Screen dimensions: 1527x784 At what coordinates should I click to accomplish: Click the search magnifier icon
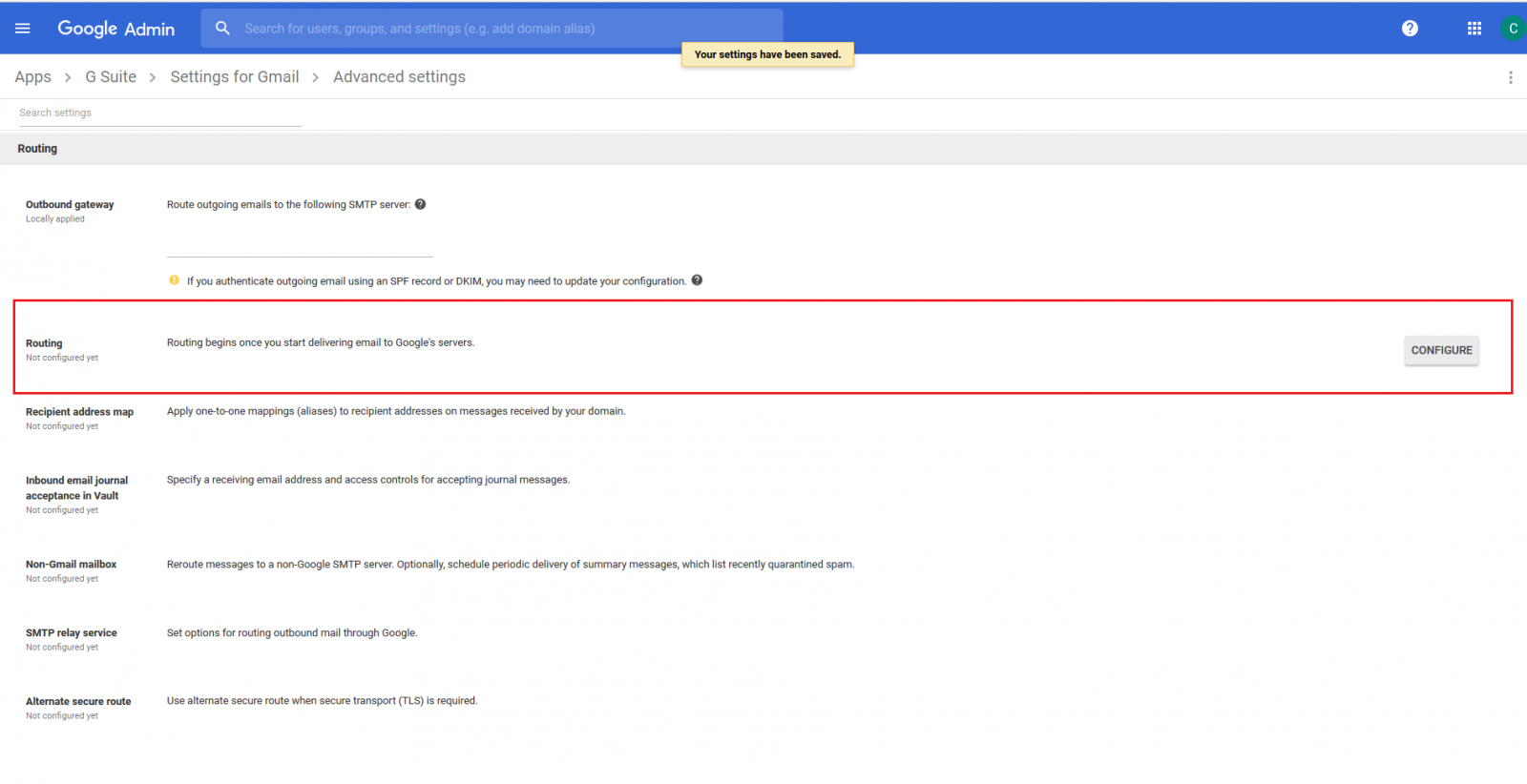click(222, 29)
